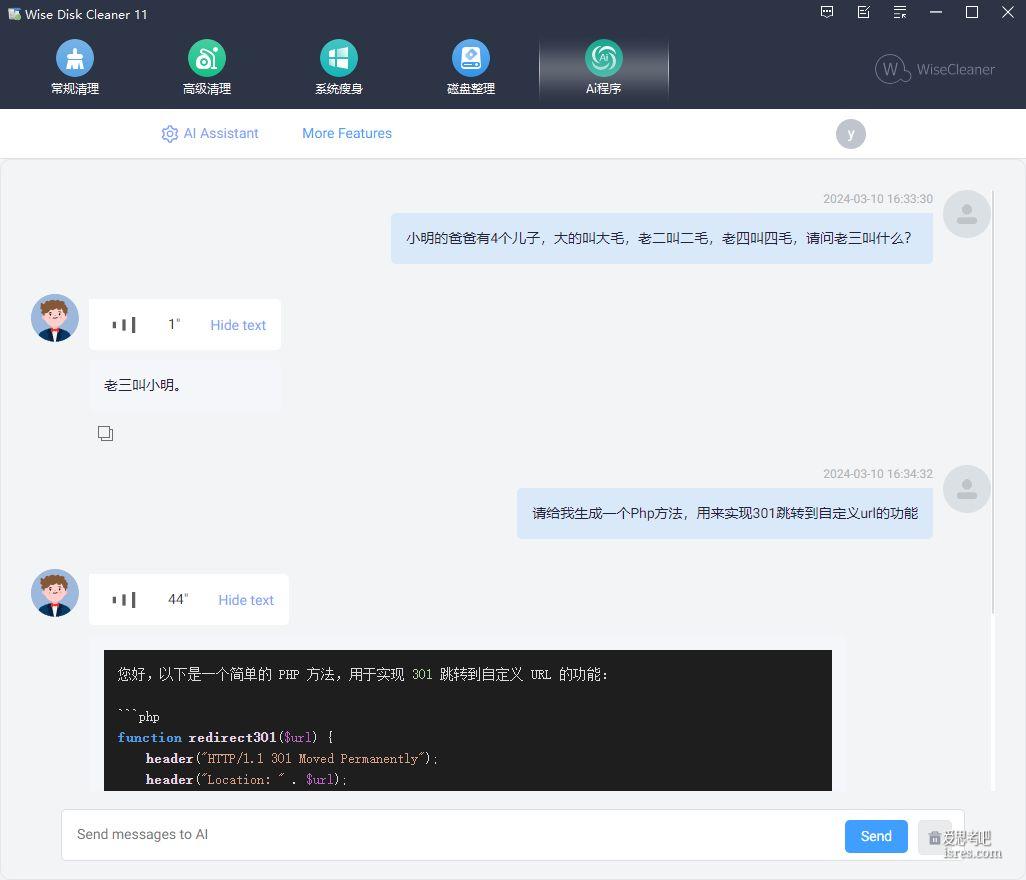
Task: Open the menu list icon in title bar
Action: coord(900,12)
